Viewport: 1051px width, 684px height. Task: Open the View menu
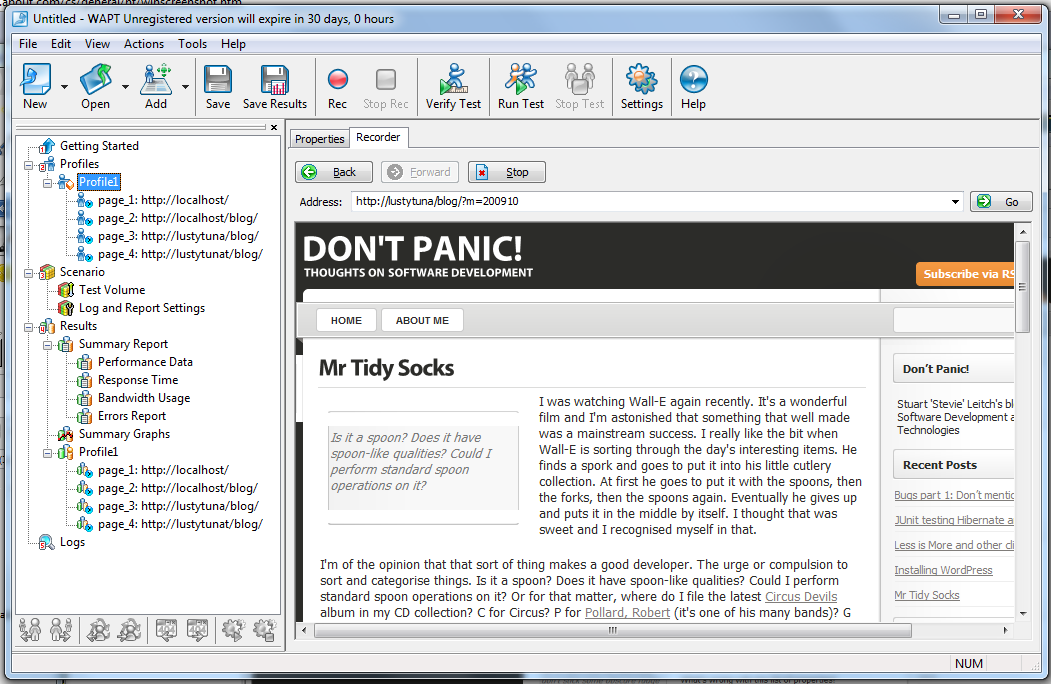(97, 44)
